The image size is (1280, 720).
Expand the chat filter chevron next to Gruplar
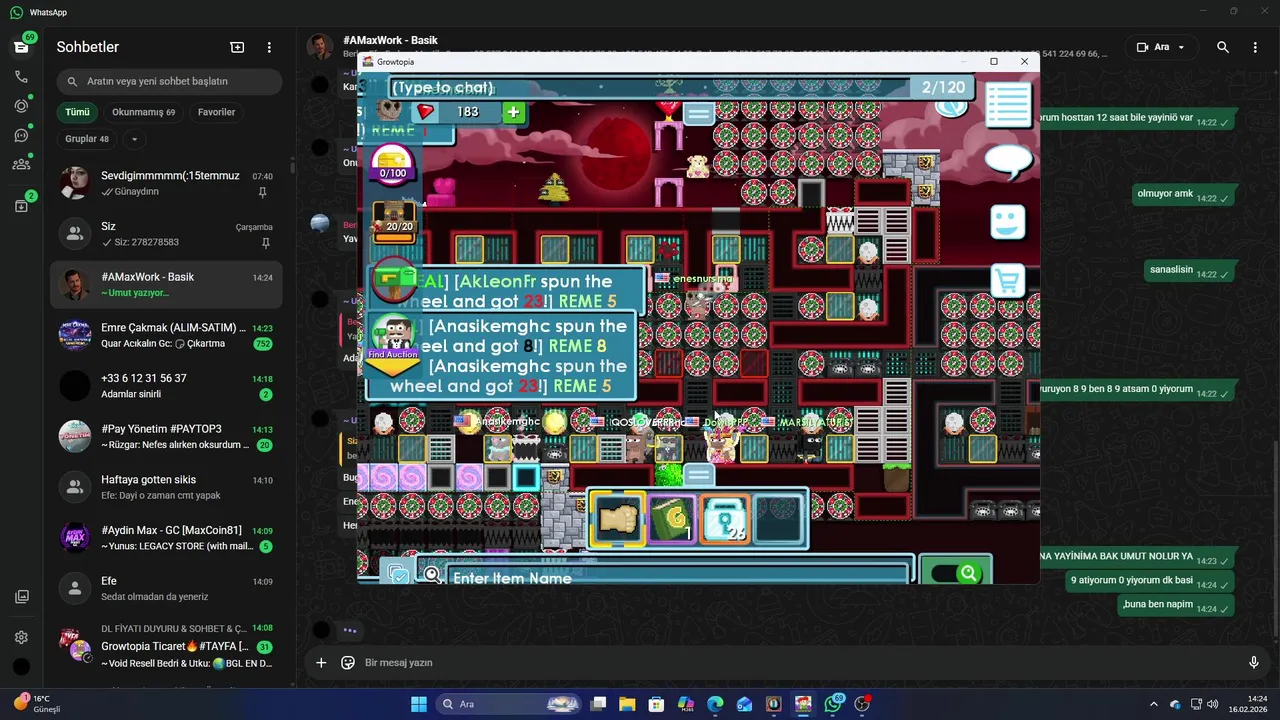click(134, 139)
